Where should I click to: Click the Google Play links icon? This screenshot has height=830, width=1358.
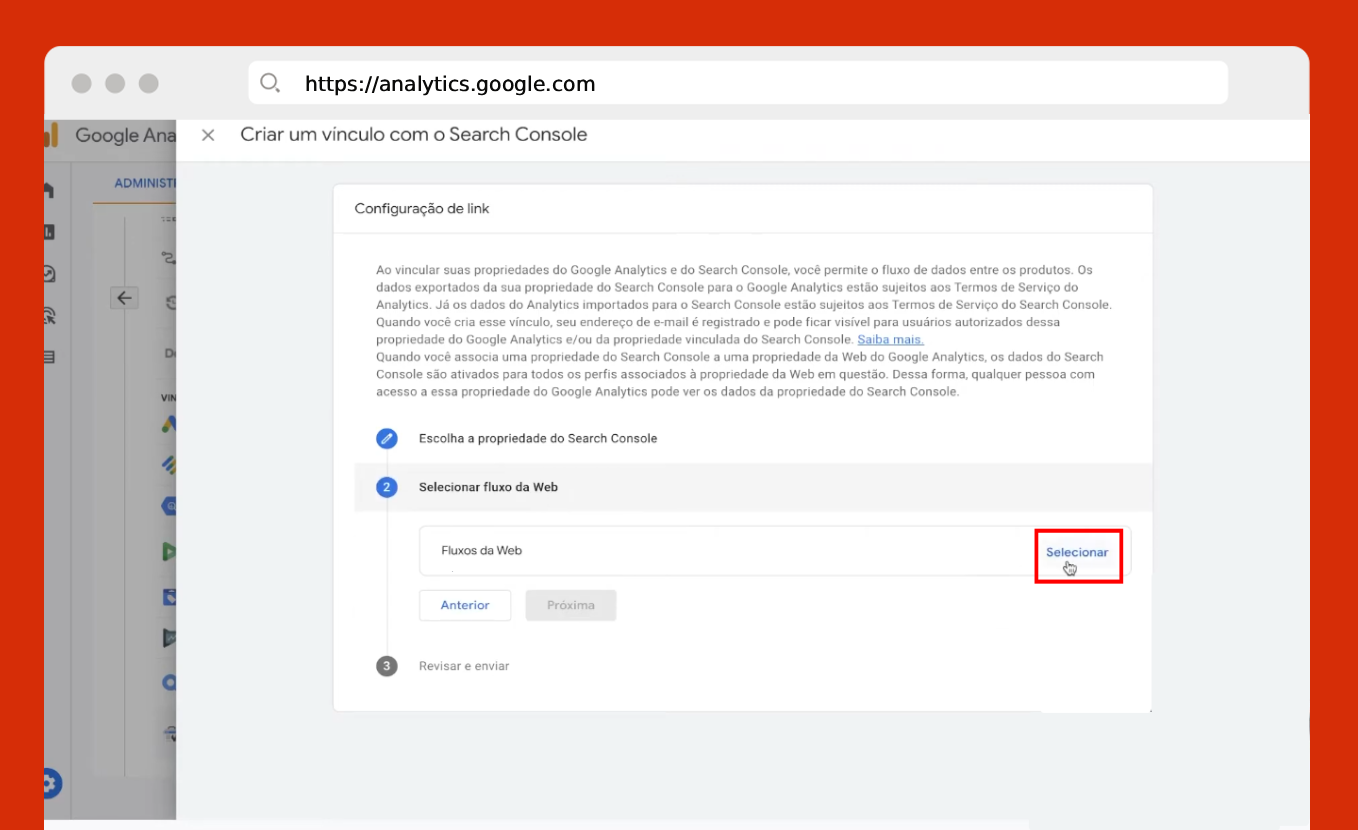click(169, 551)
